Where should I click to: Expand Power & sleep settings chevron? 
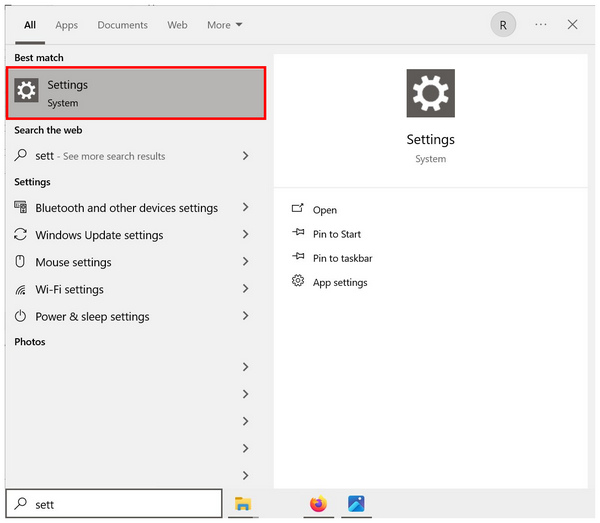coord(246,316)
